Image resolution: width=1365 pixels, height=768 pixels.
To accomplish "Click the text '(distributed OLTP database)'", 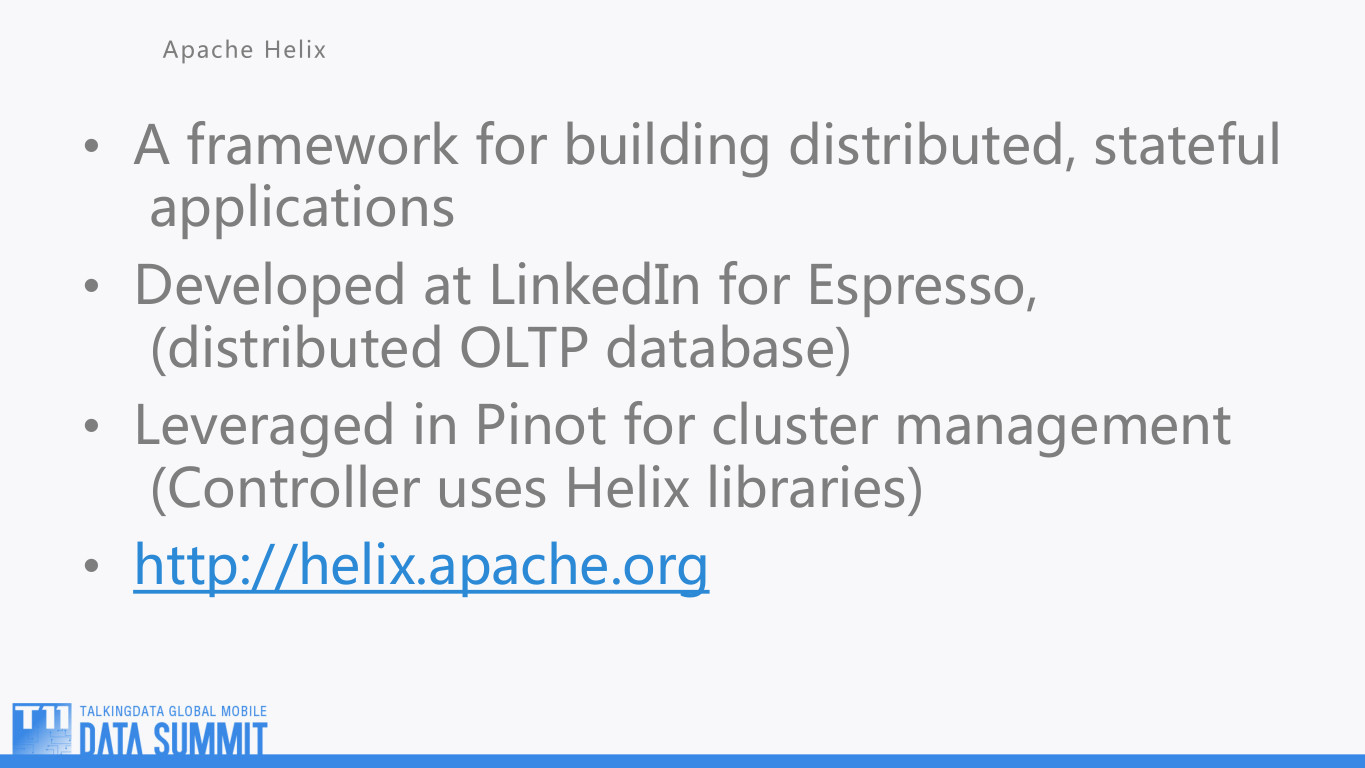I will pos(500,350).
